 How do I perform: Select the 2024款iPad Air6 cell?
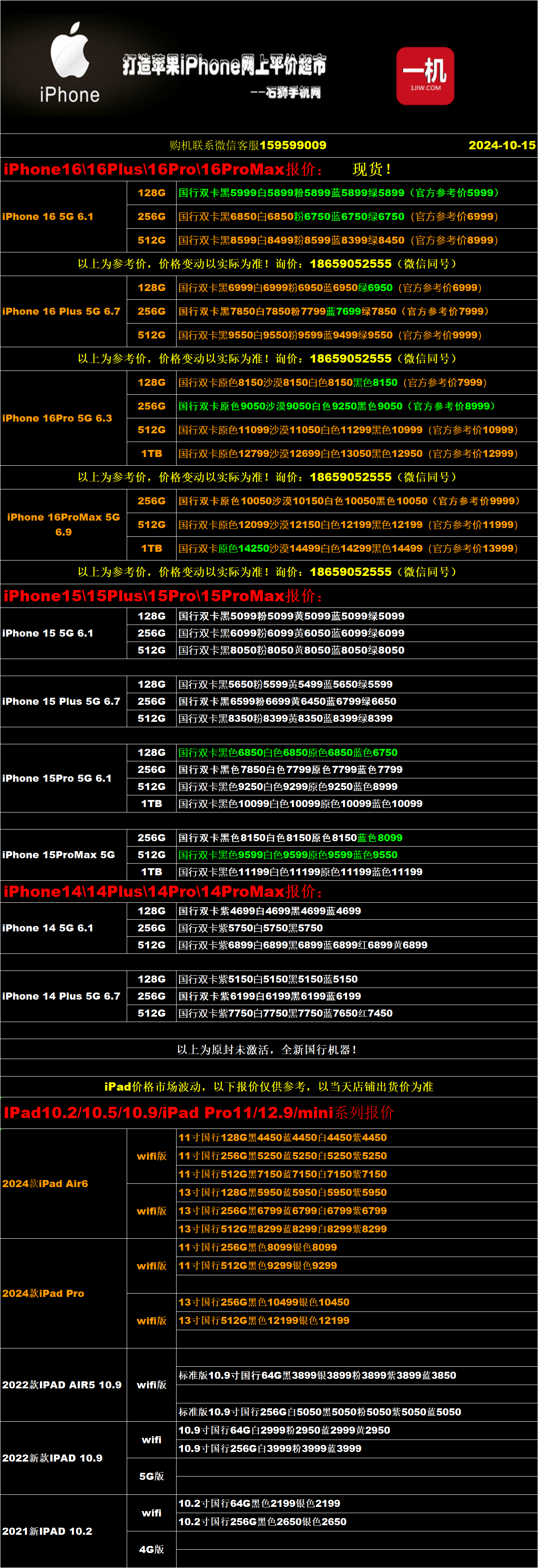coord(64,1183)
